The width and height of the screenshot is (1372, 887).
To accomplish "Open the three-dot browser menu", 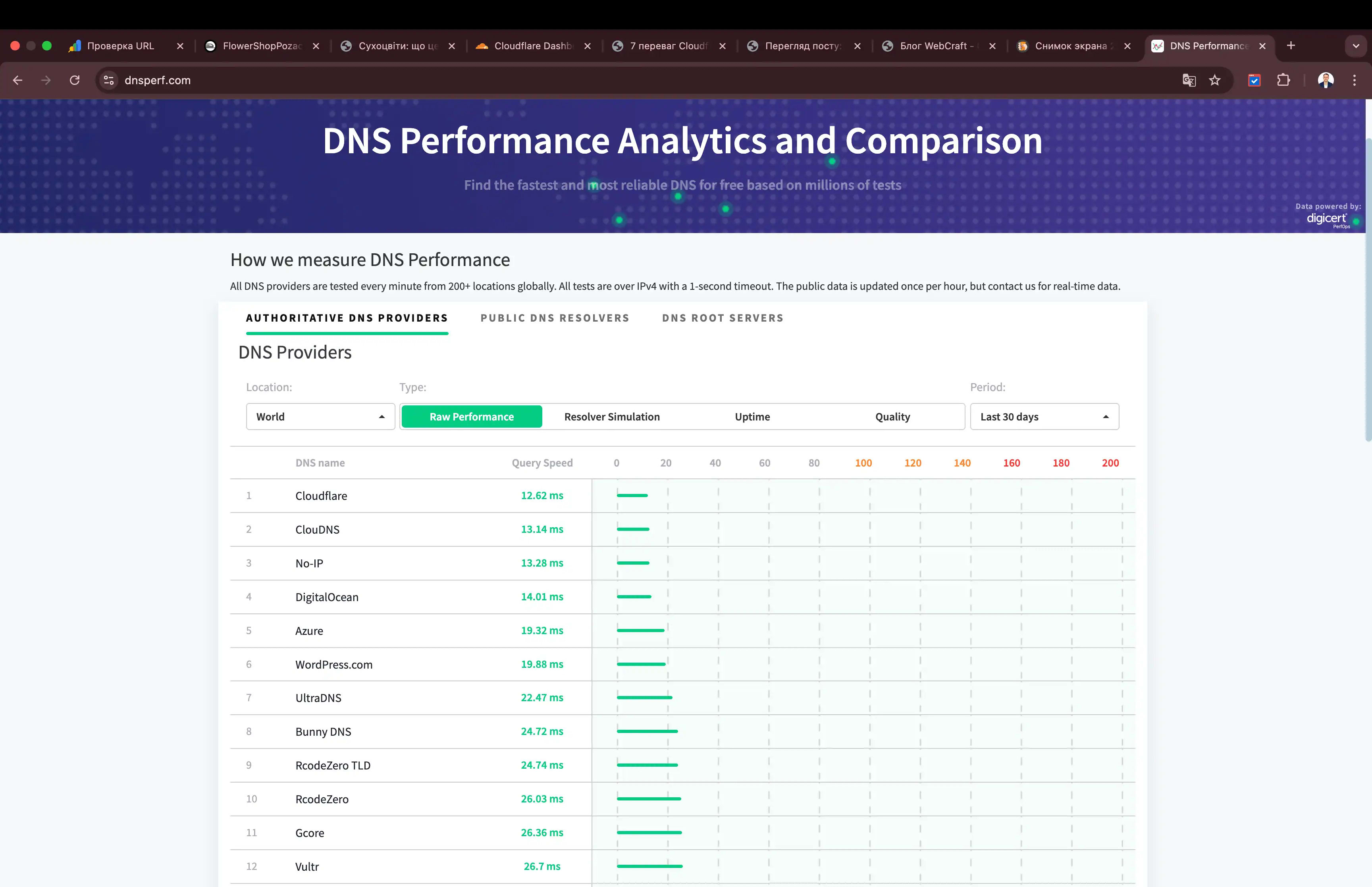I will point(1354,80).
